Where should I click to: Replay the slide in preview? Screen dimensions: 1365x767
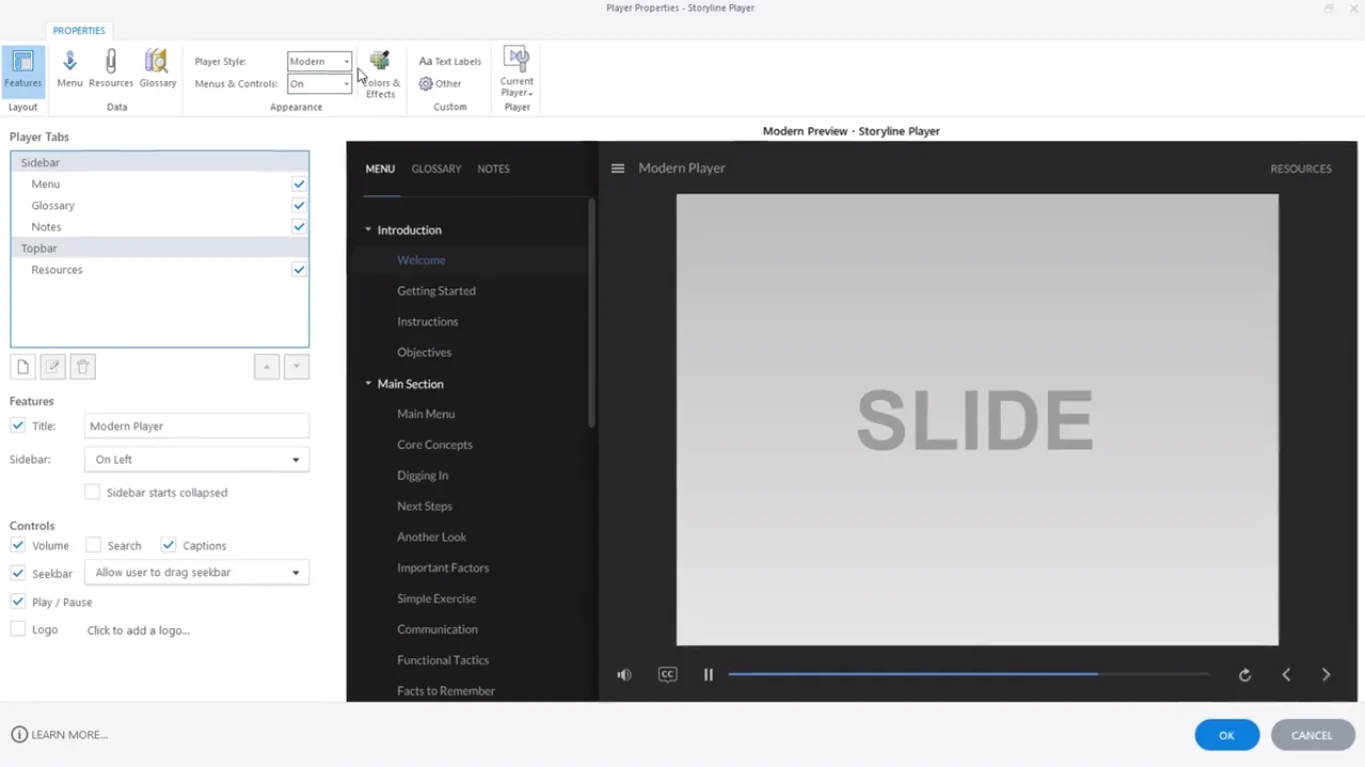click(1245, 675)
